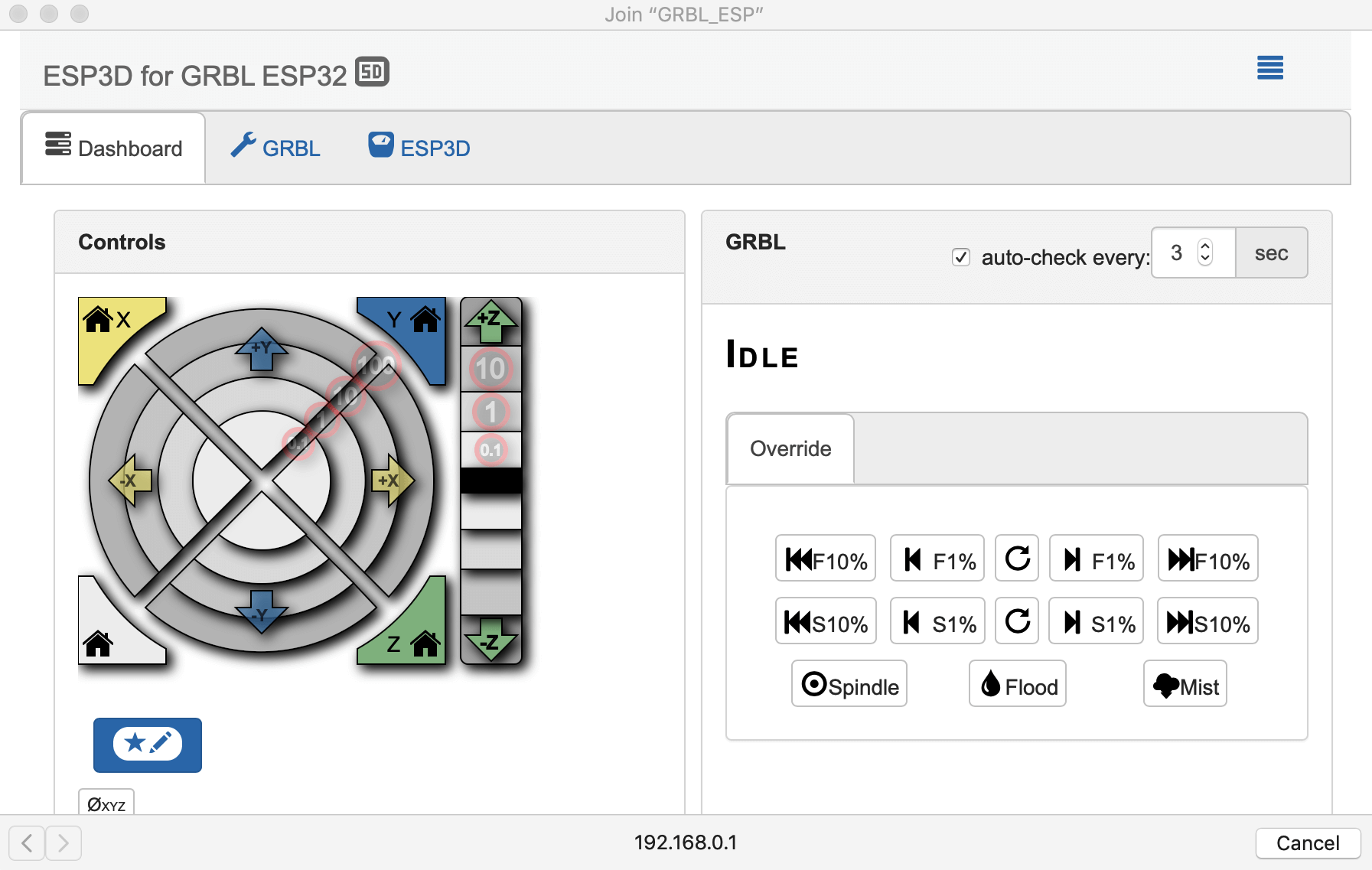Decrease spindle speed by 10%
Viewport: 1372px width, 870px height.
[x=826, y=621]
